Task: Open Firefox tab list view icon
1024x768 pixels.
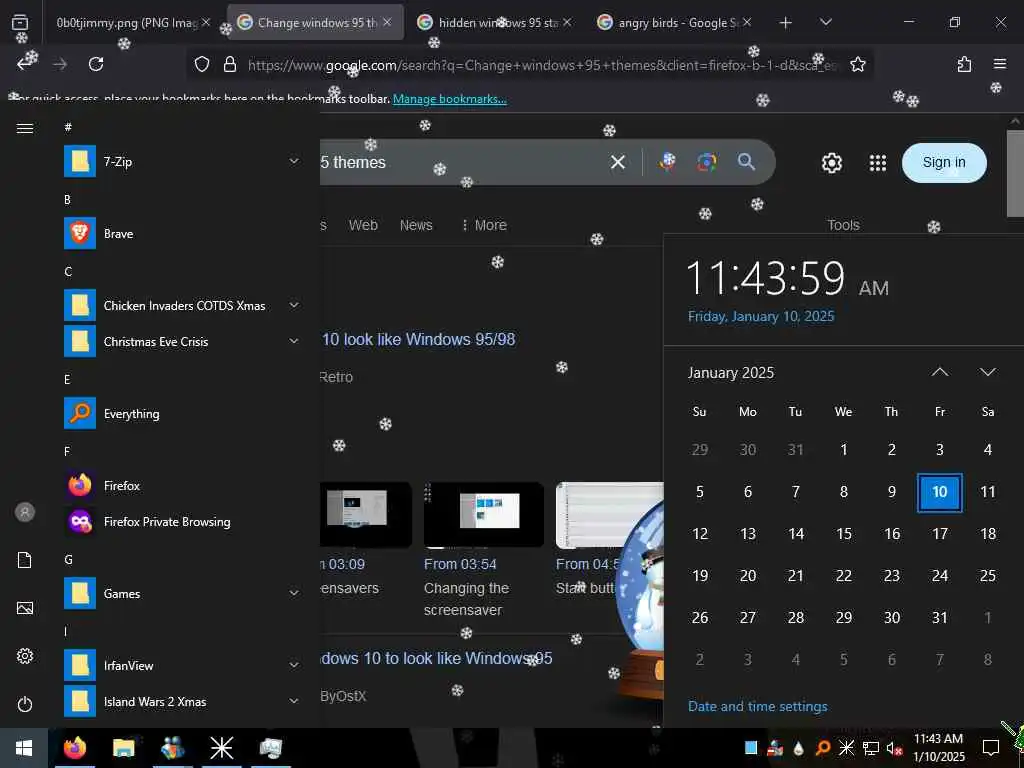Action: point(20,22)
